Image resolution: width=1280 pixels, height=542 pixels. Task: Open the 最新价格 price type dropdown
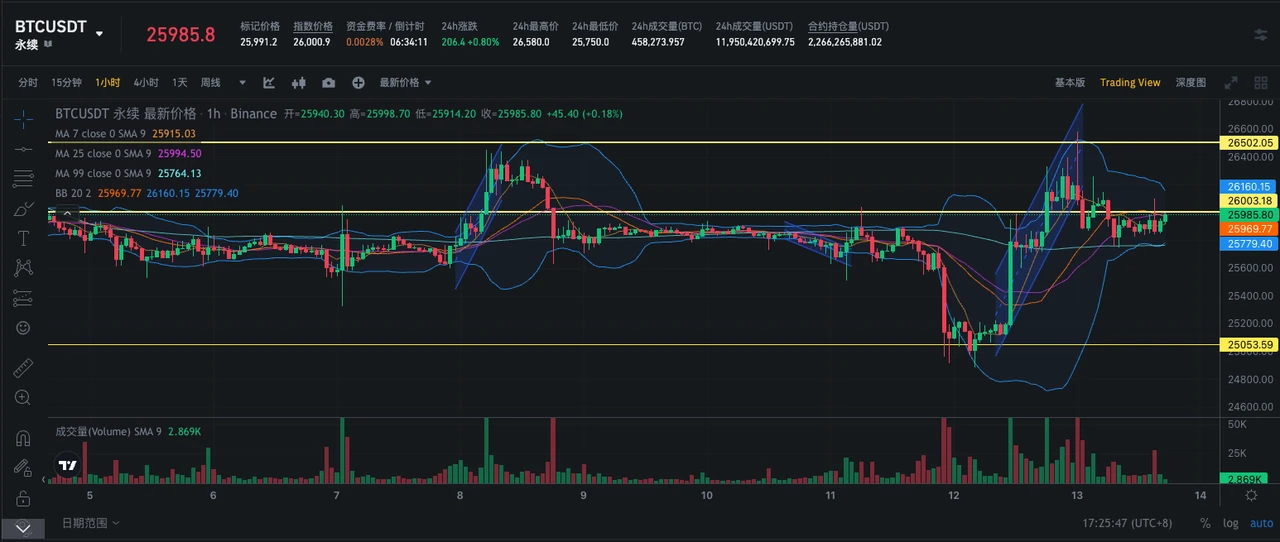pos(405,82)
